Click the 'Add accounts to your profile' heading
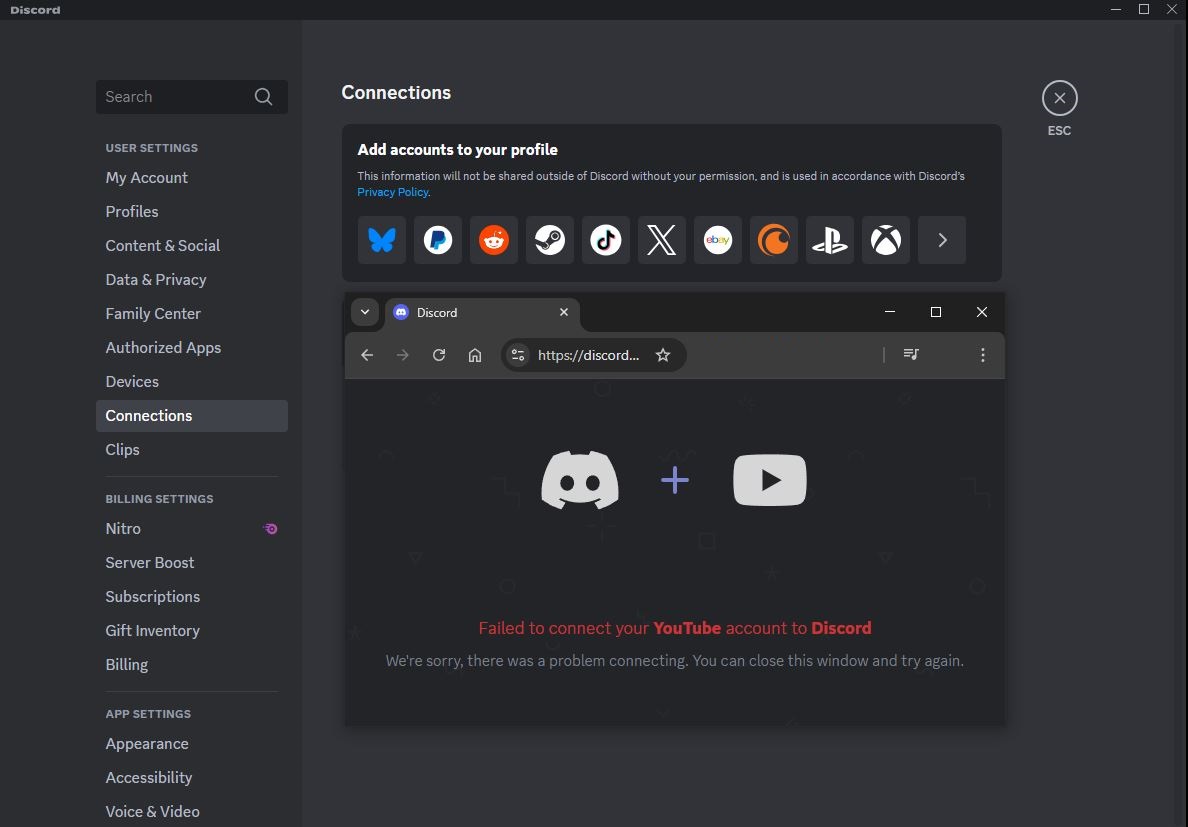The image size is (1188, 827). [x=458, y=150]
